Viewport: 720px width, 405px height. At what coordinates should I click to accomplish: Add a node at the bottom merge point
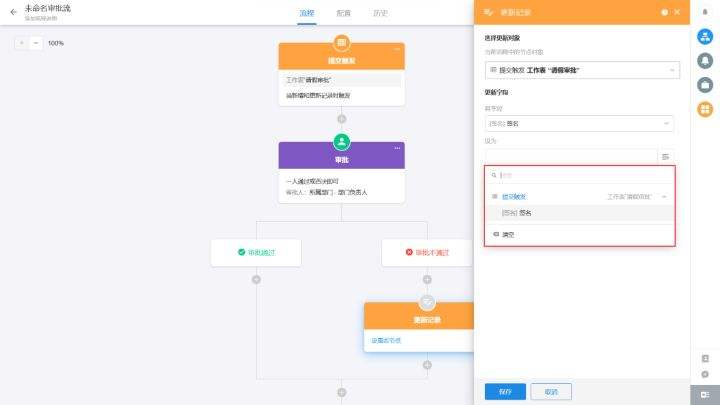click(342, 393)
